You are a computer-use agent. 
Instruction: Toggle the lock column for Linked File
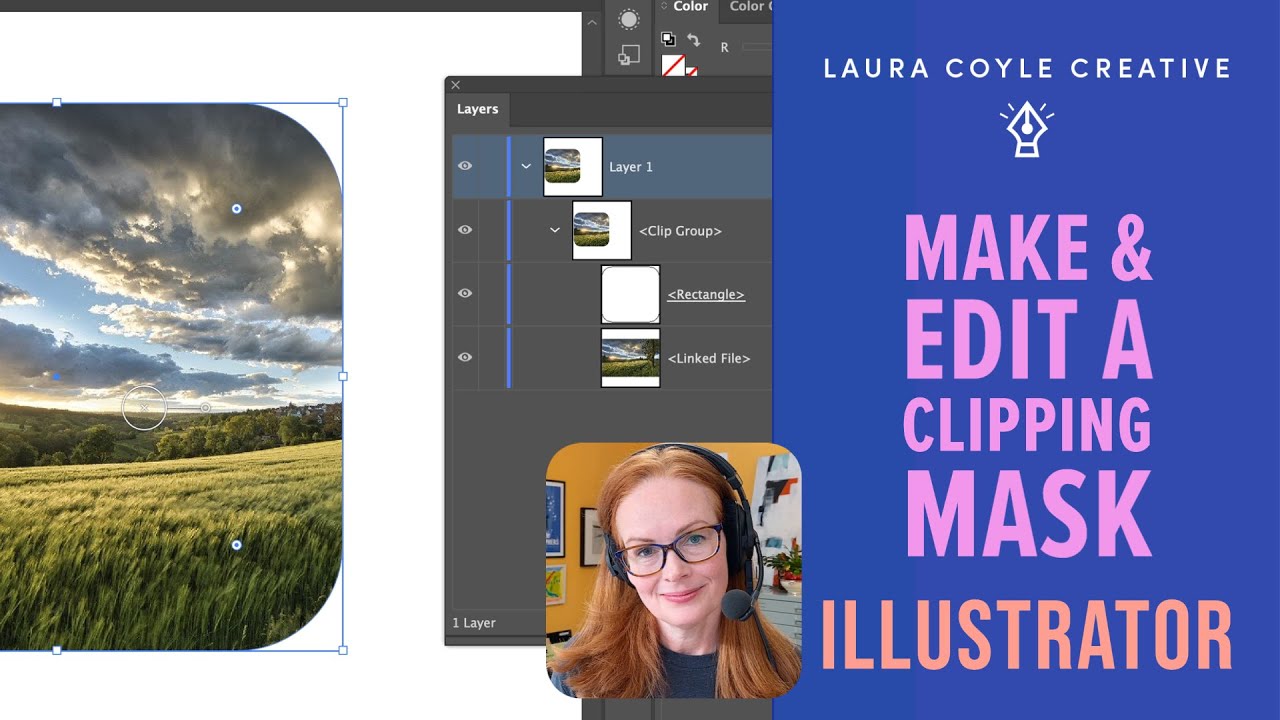[492, 357]
